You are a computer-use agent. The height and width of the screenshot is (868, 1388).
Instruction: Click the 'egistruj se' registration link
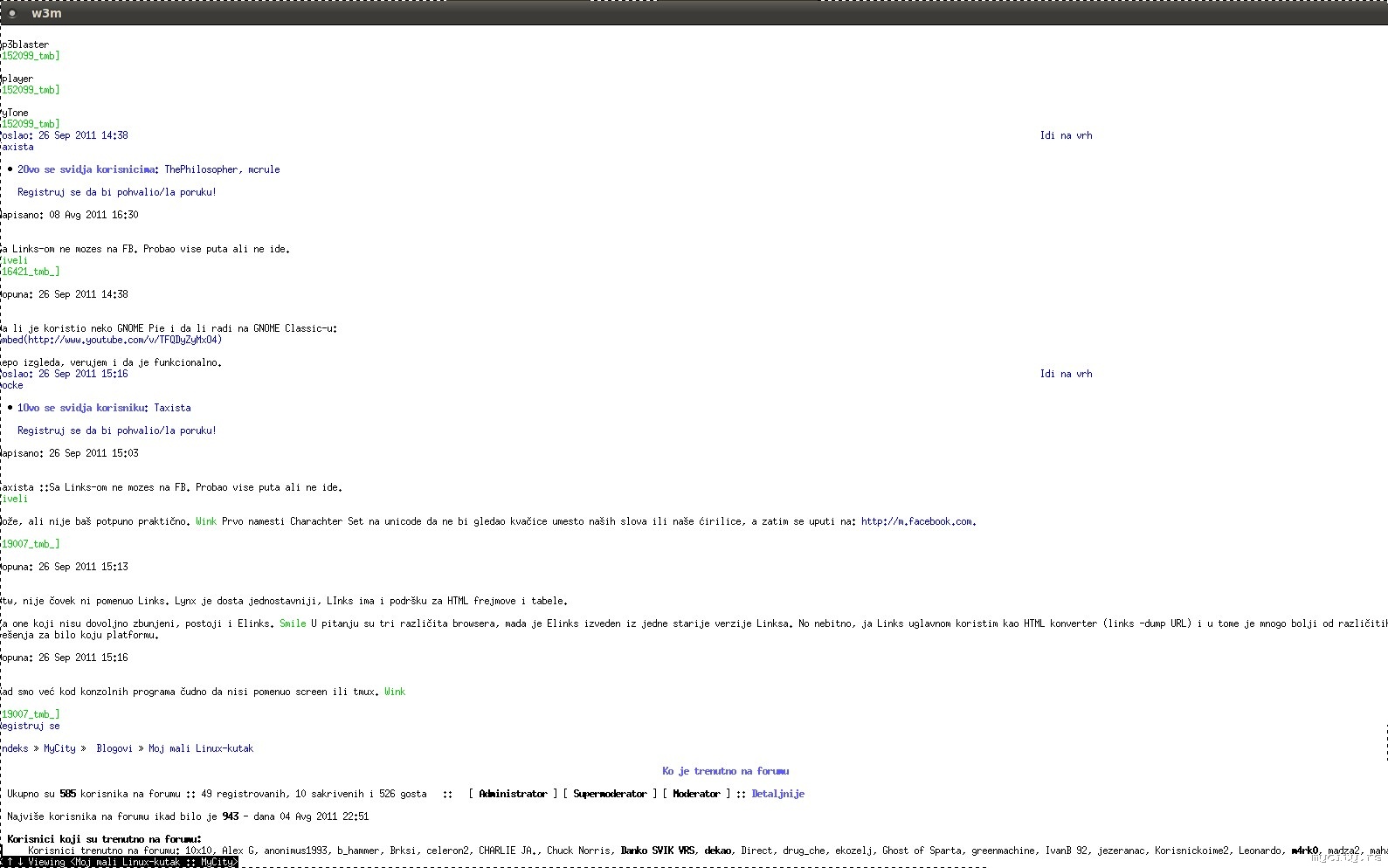(x=31, y=726)
